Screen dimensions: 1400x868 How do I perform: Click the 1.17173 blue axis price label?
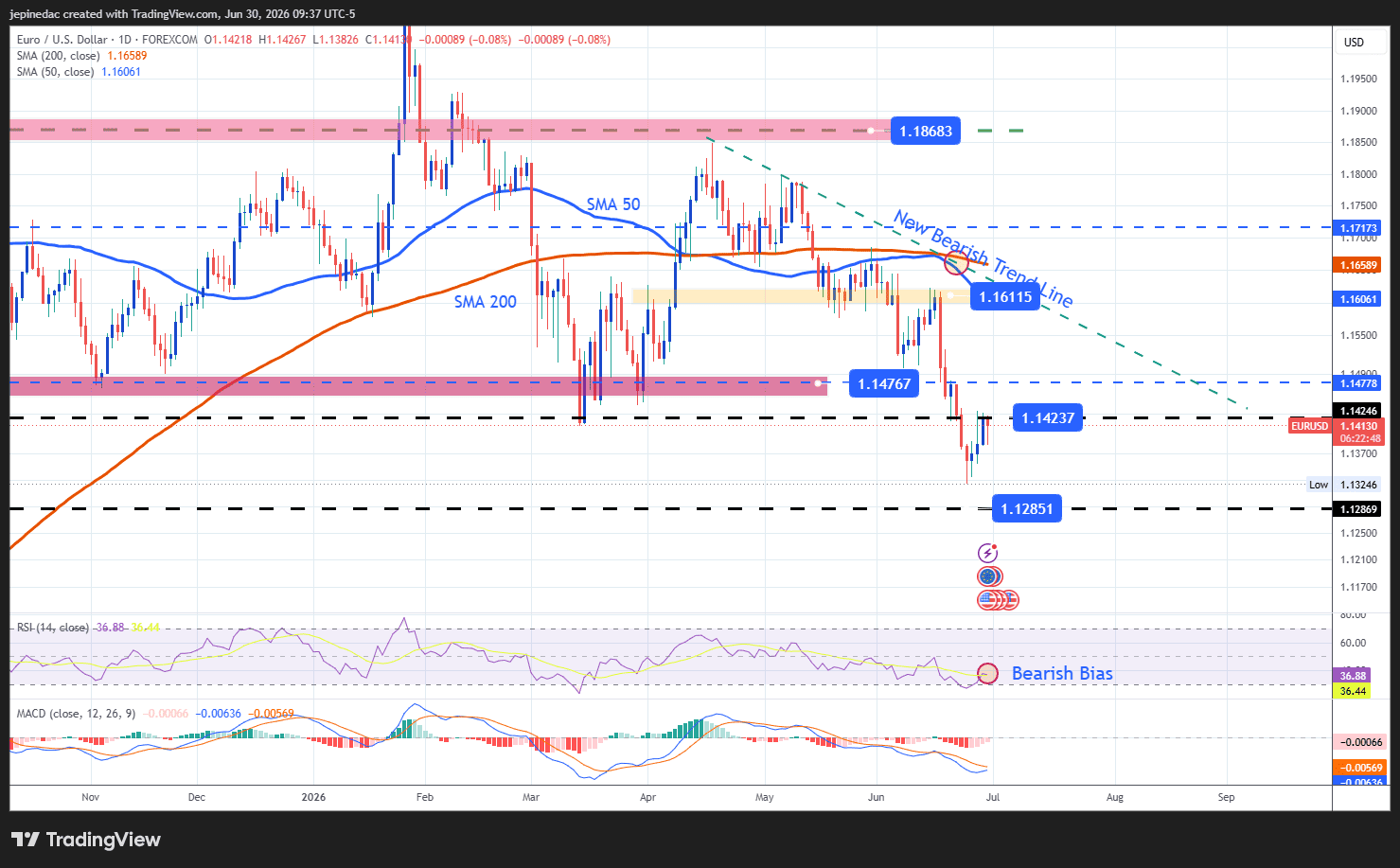pyautogui.click(x=1358, y=228)
